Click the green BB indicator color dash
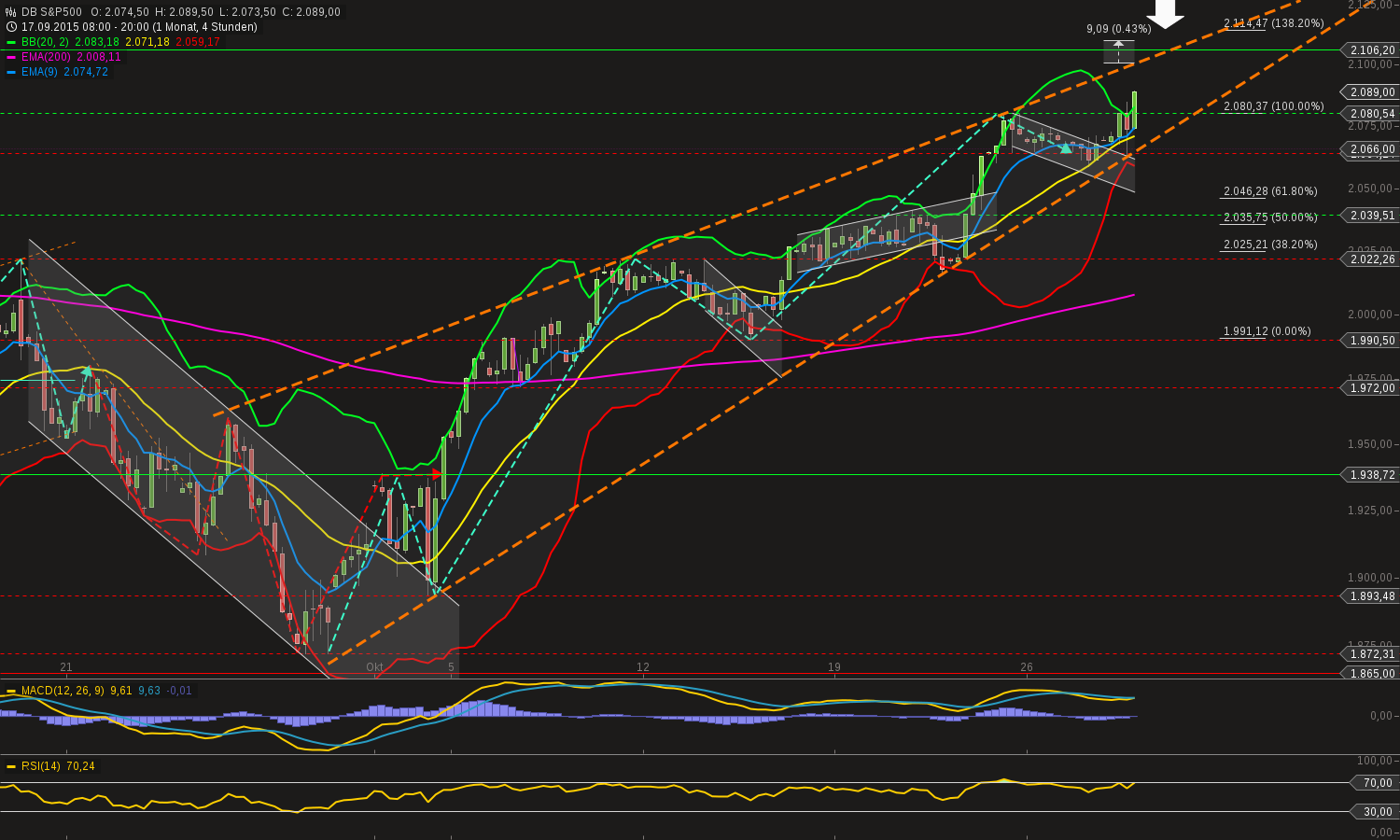The image size is (1400, 840). [11, 42]
